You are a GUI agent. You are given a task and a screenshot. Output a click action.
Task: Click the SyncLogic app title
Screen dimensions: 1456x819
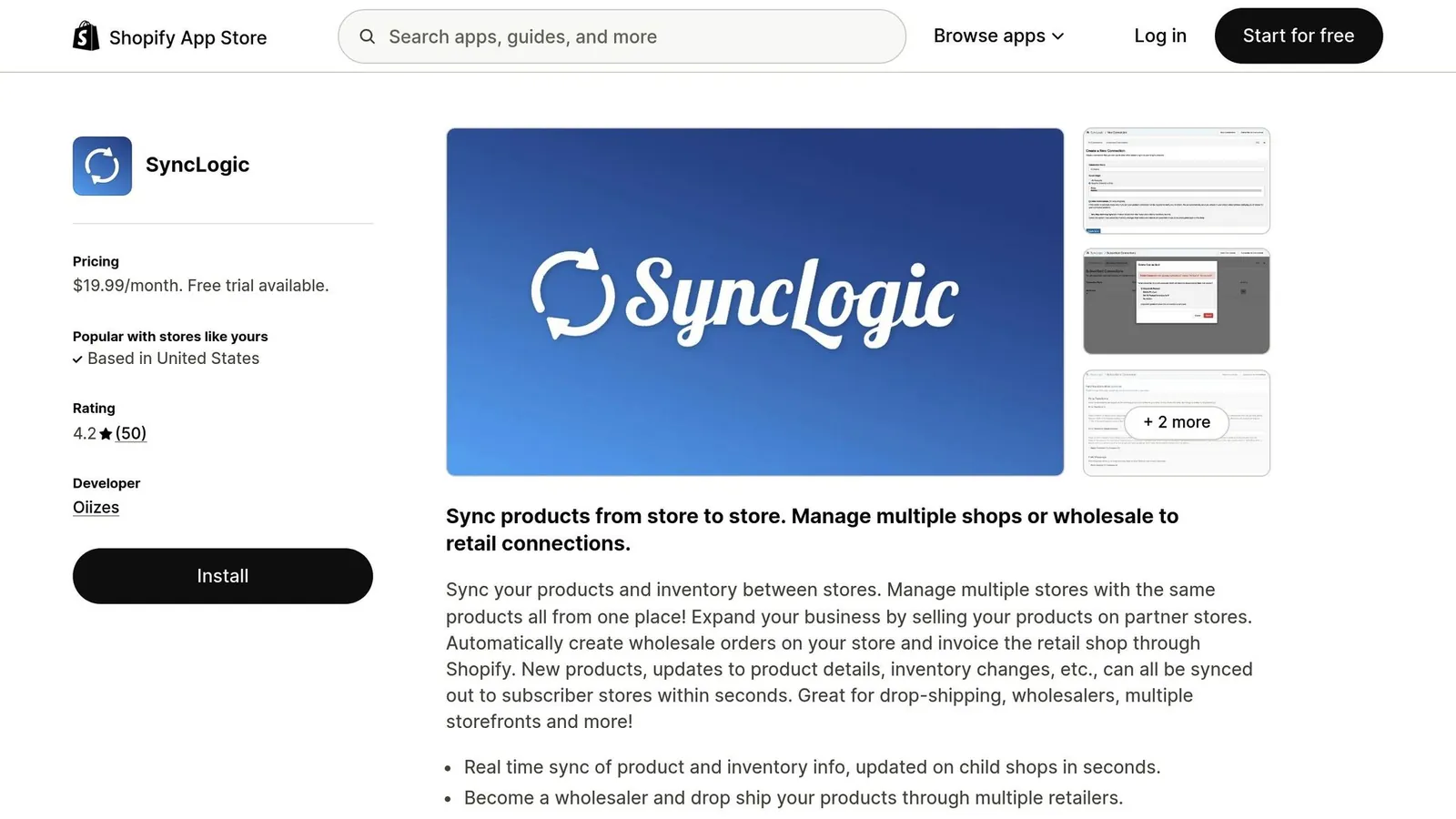(x=197, y=165)
